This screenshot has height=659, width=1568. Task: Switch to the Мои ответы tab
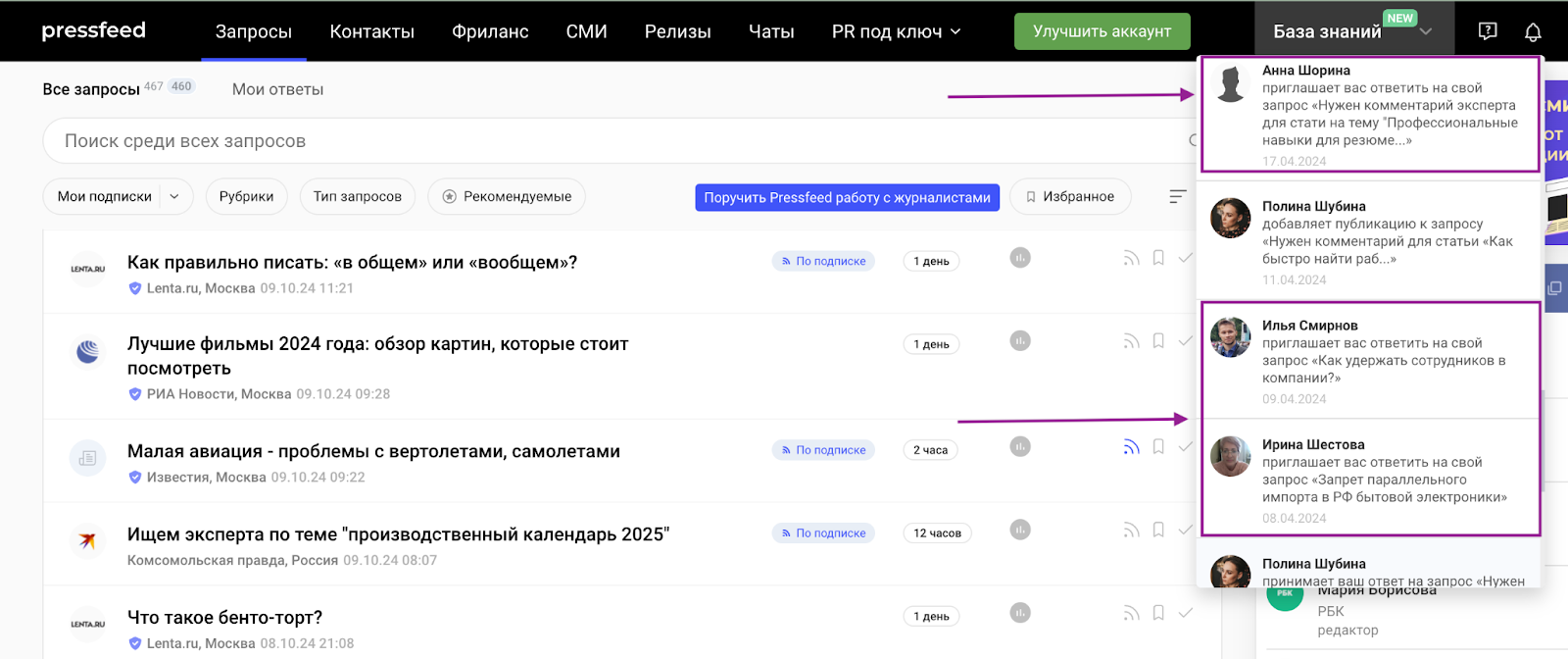pos(277,89)
